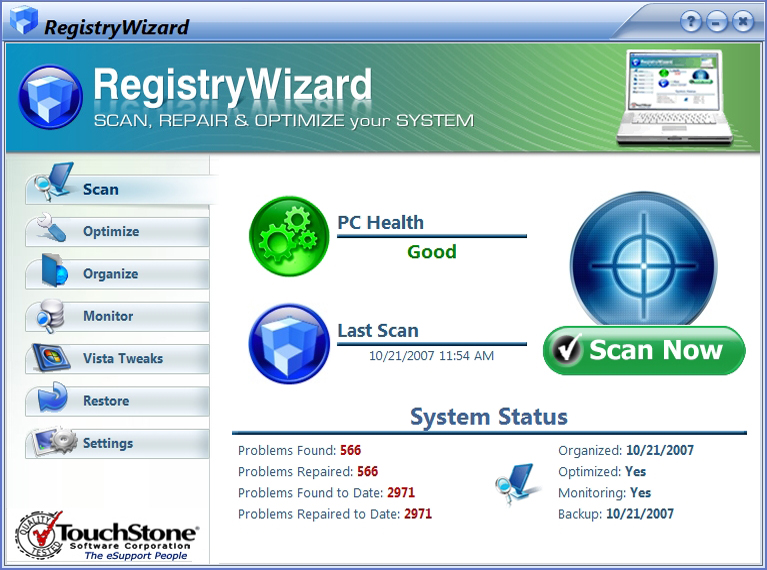
Task: Click Optimized: Yes
Action: pos(602,472)
